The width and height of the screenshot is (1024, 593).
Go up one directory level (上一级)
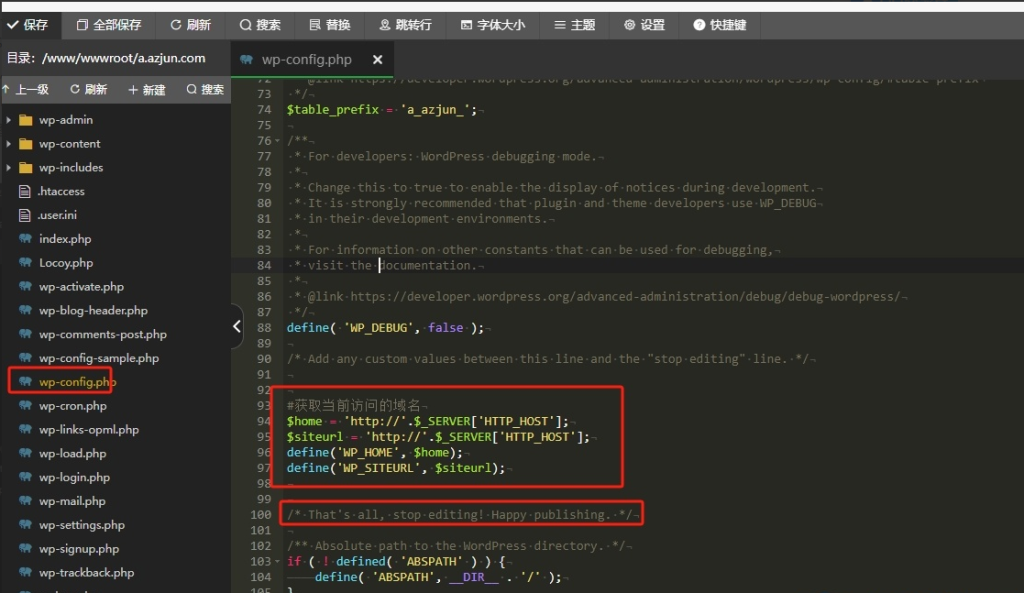coord(25,90)
